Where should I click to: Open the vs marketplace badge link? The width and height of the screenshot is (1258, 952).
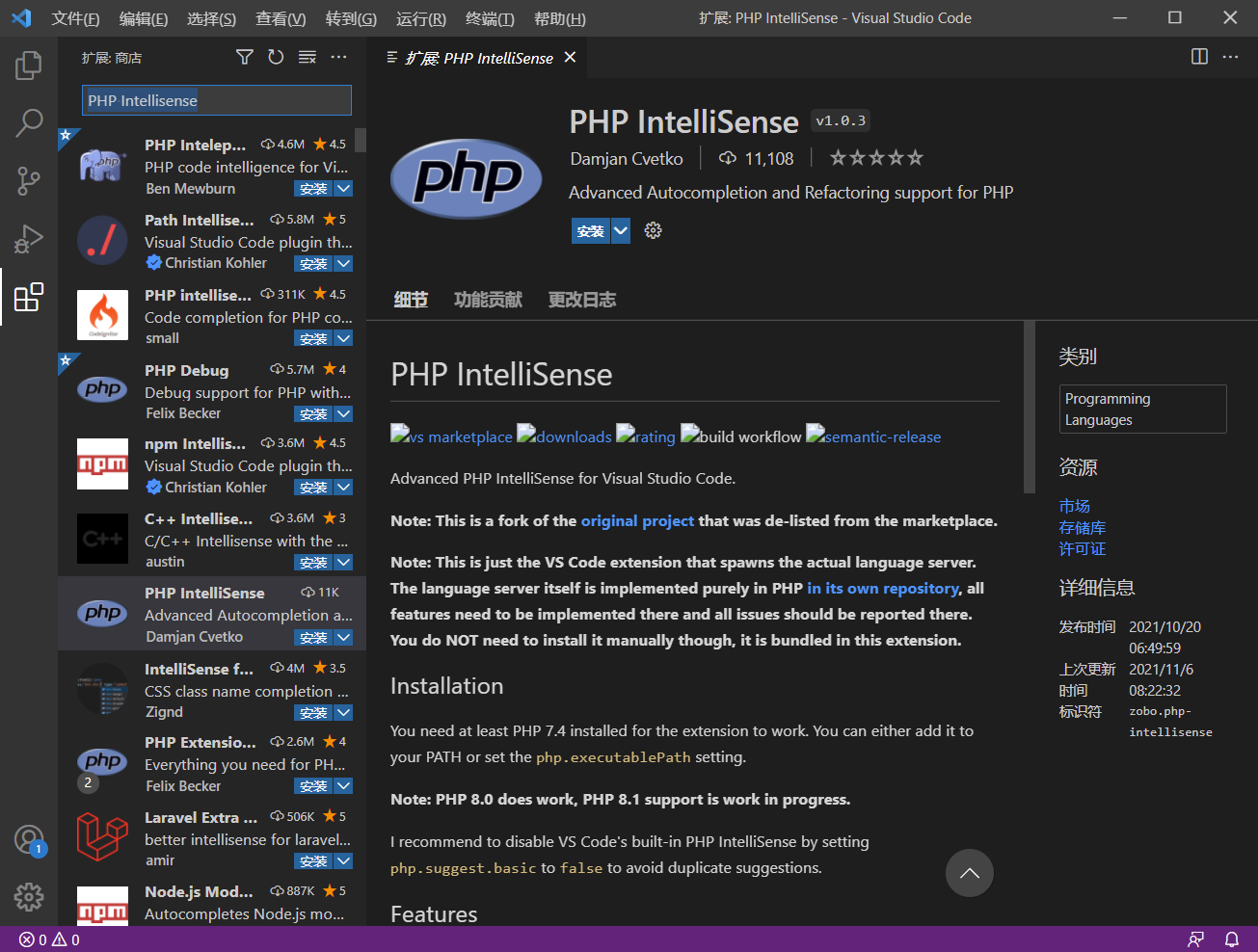tap(451, 436)
